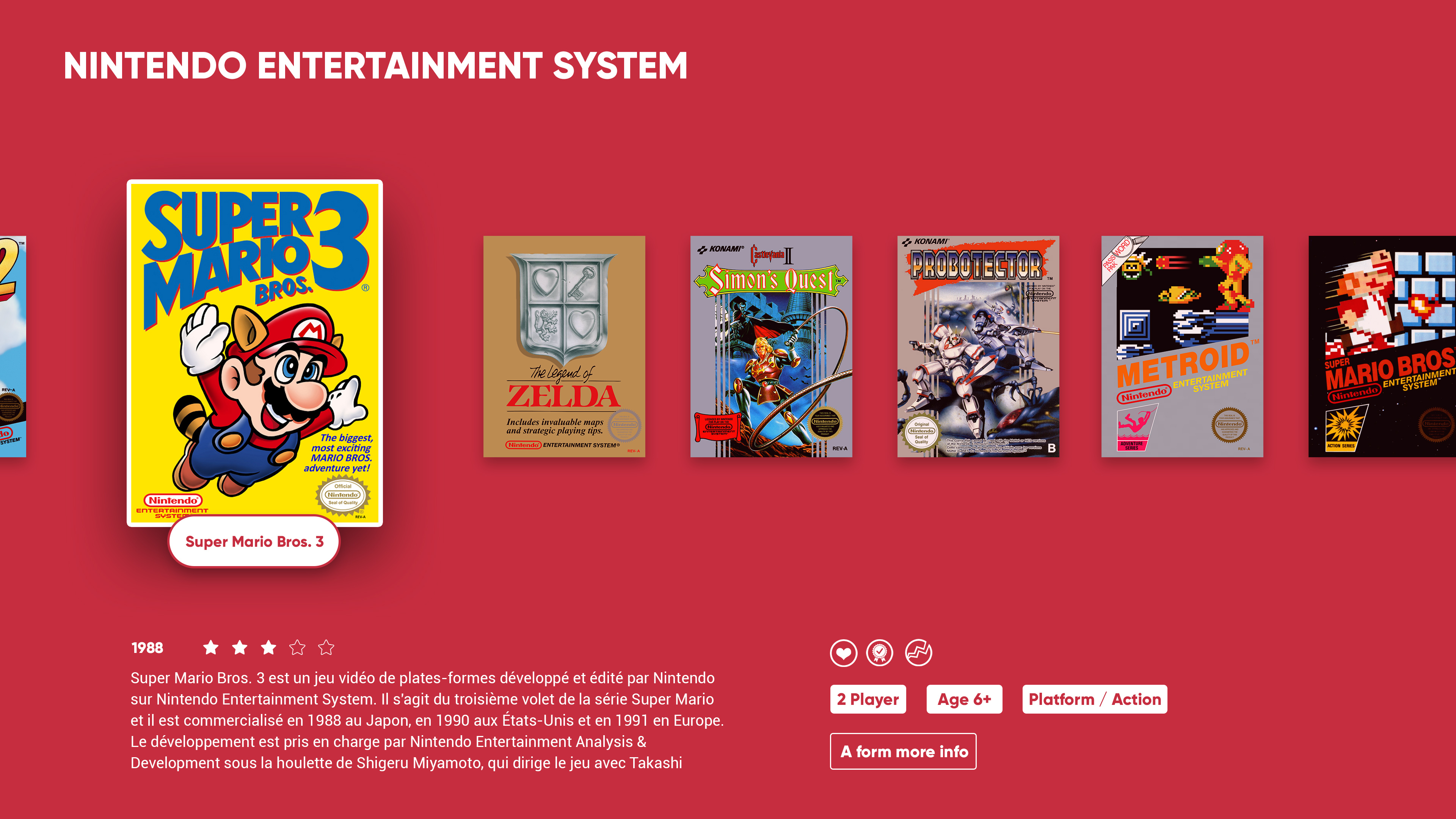Open 'A form more info' button
Screen dimensions: 1456x819
(x=903, y=751)
